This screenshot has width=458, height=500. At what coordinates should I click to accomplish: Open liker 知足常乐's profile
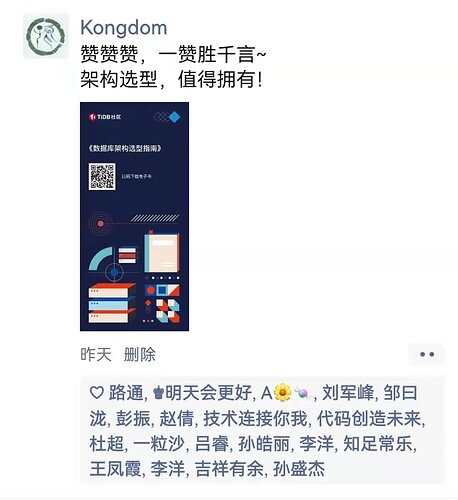378,444
